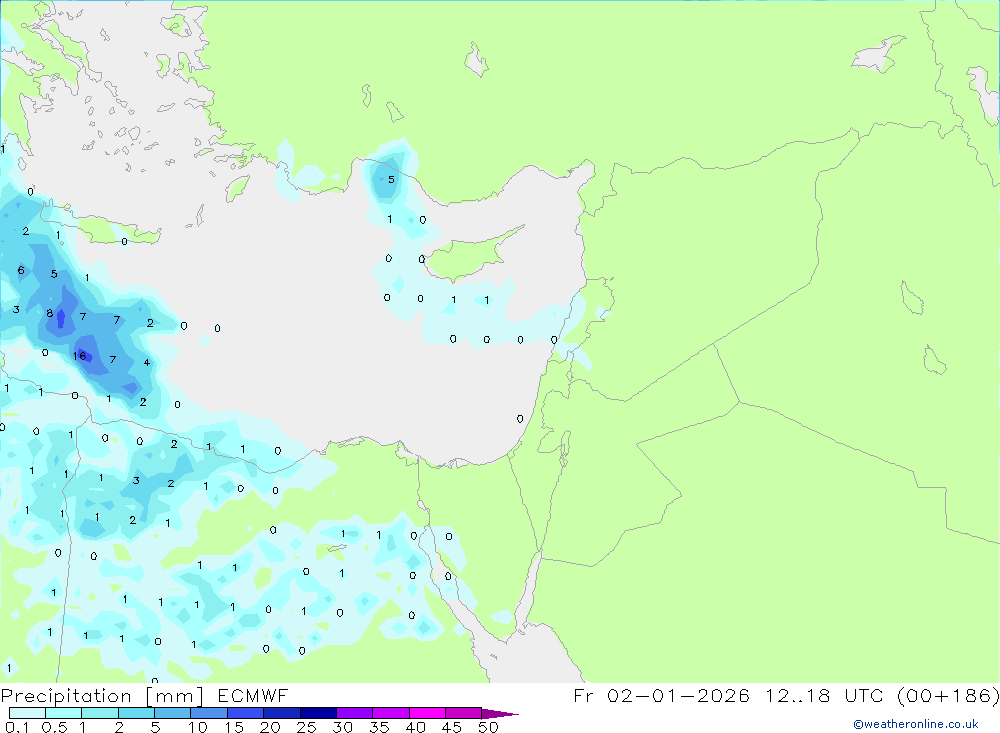
Task: Click the '16' precipitation value on map
Action: click(79, 356)
